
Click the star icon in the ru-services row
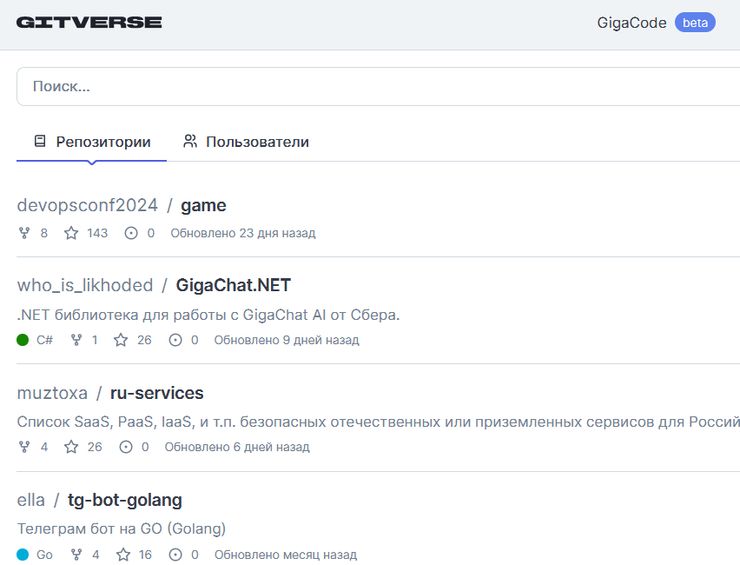[71, 447]
